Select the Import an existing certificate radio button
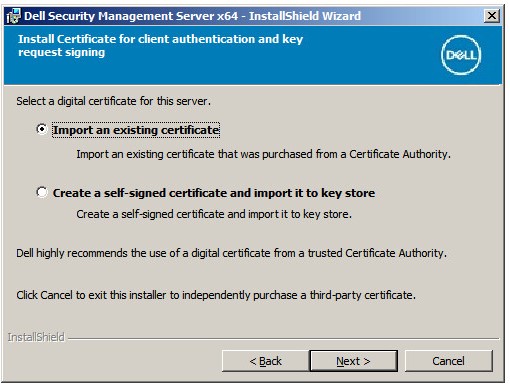 42,129
